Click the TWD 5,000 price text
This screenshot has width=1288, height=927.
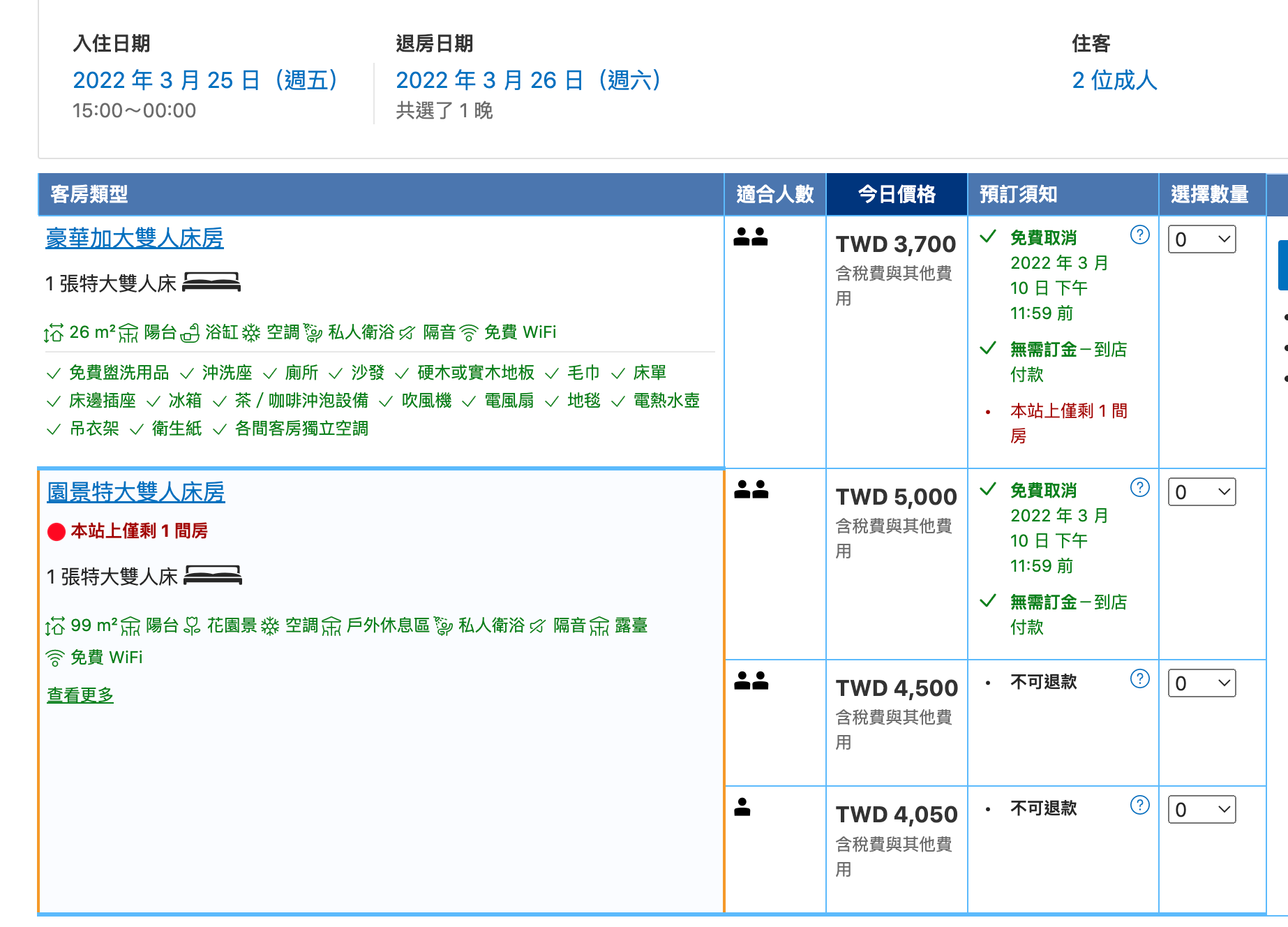pos(897,497)
